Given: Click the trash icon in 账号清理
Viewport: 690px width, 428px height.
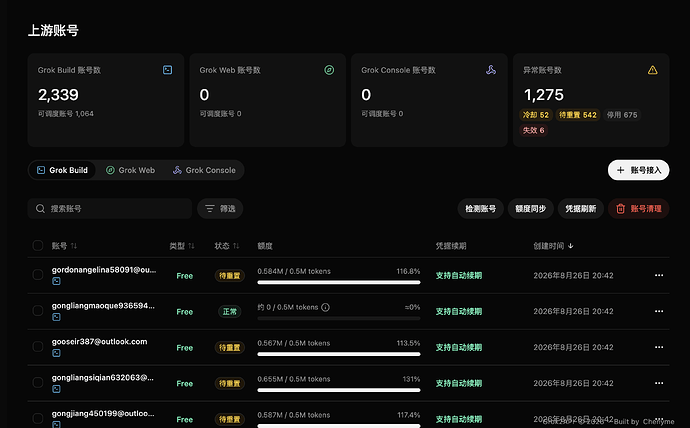Looking at the screenshot, I should (620, 209).
